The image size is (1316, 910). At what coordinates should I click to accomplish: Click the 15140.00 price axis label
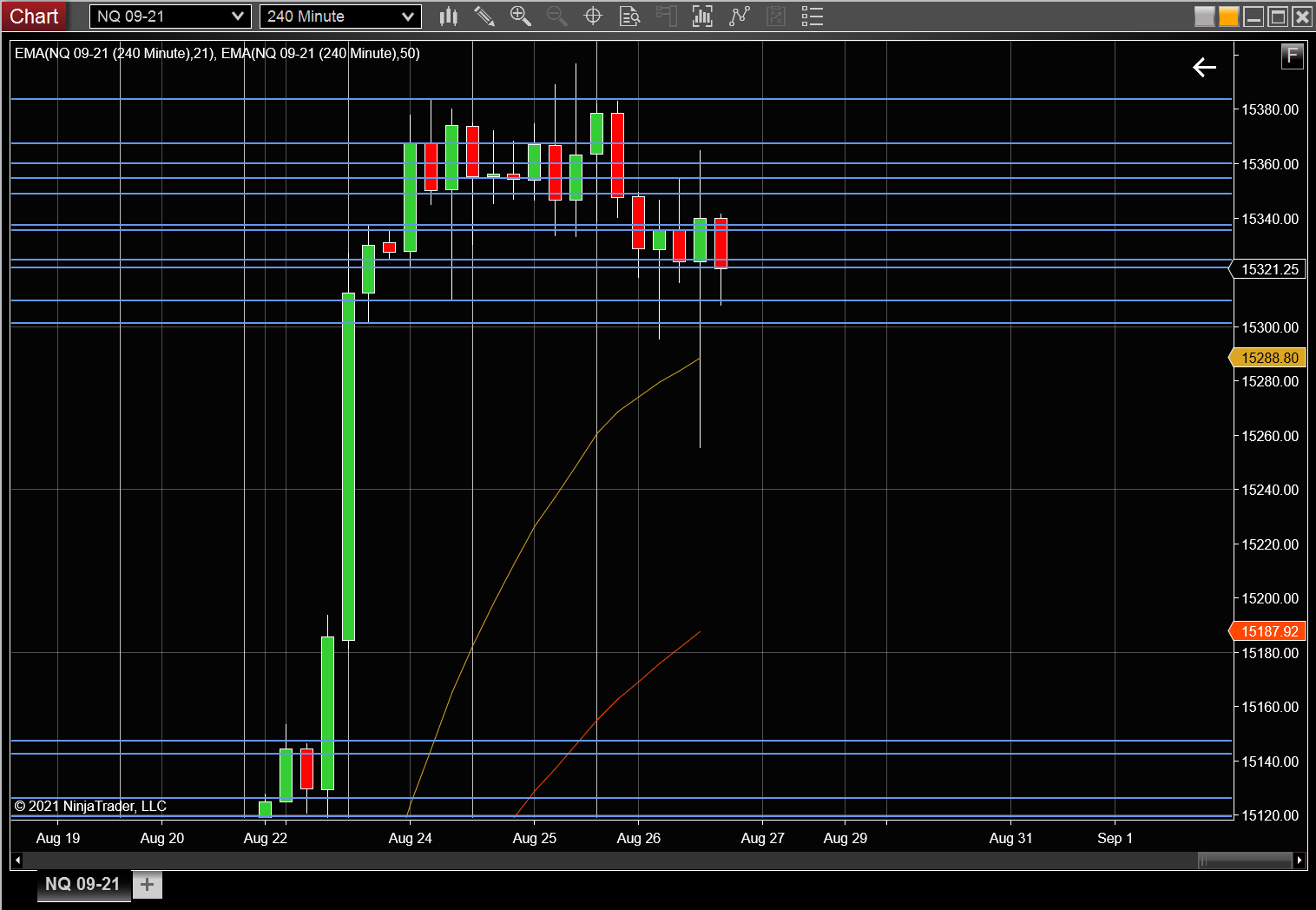click(1270, 762)
